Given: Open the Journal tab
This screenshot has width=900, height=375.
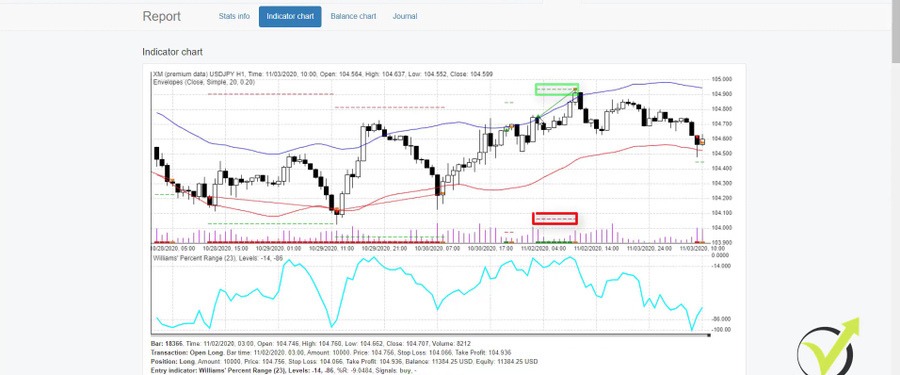Looking at the screenshot, I should [405, 16].
